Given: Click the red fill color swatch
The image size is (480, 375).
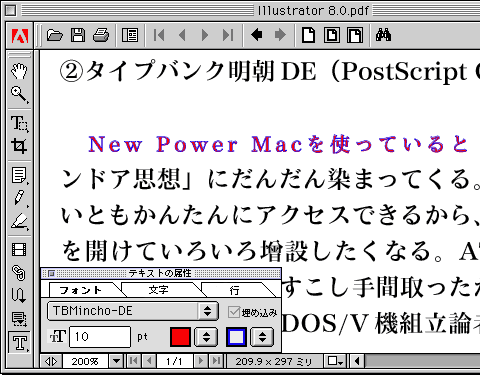Looking at the screenshot, I should 180,337.
